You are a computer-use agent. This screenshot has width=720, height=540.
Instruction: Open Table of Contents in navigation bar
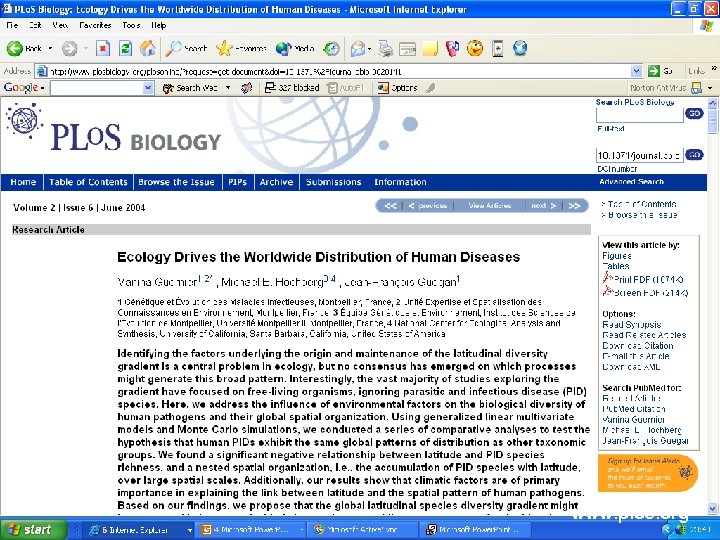point(88,182)
